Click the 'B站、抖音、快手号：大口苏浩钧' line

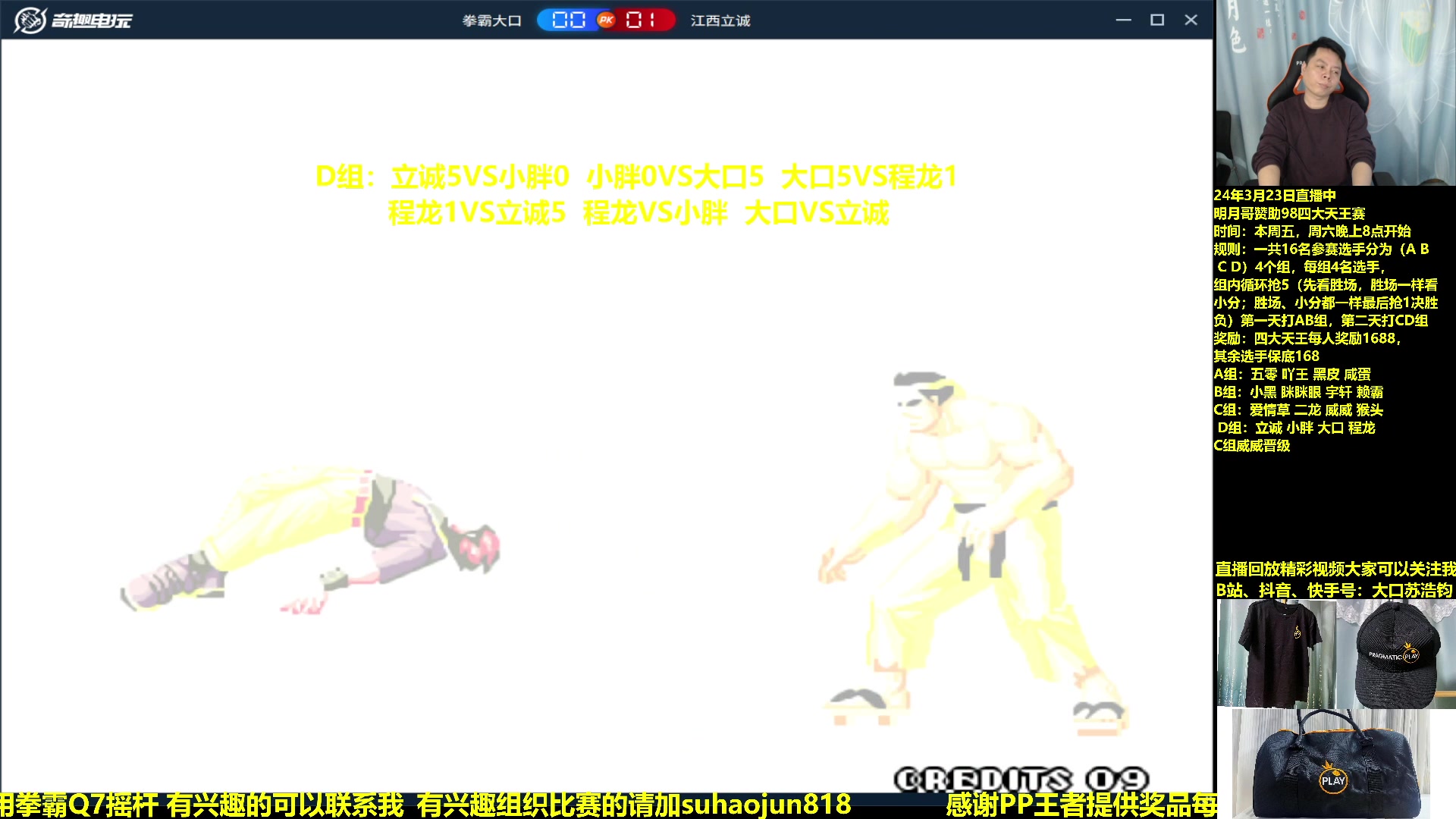(x=1335, y=590)
